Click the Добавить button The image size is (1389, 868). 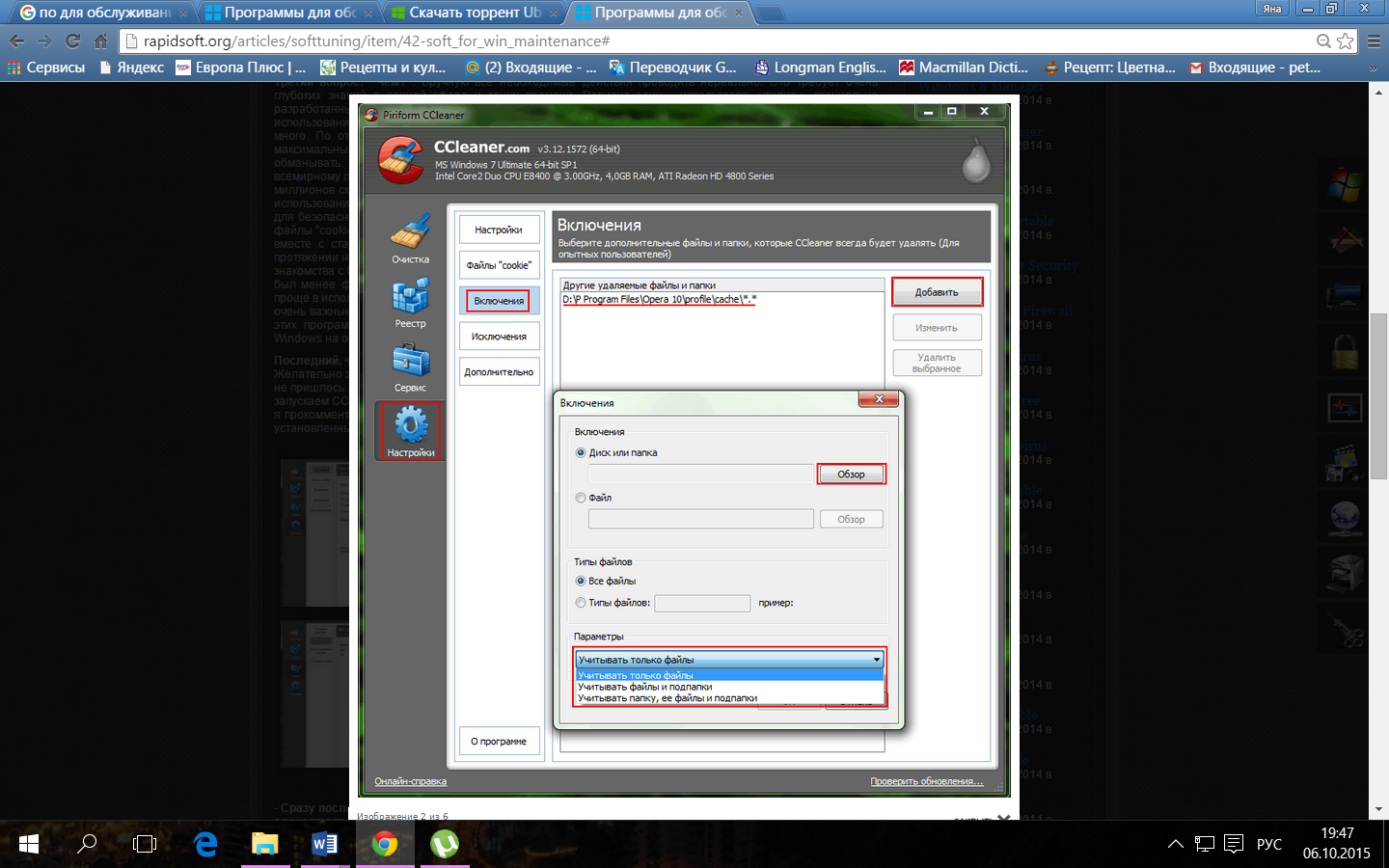point(937,292)
